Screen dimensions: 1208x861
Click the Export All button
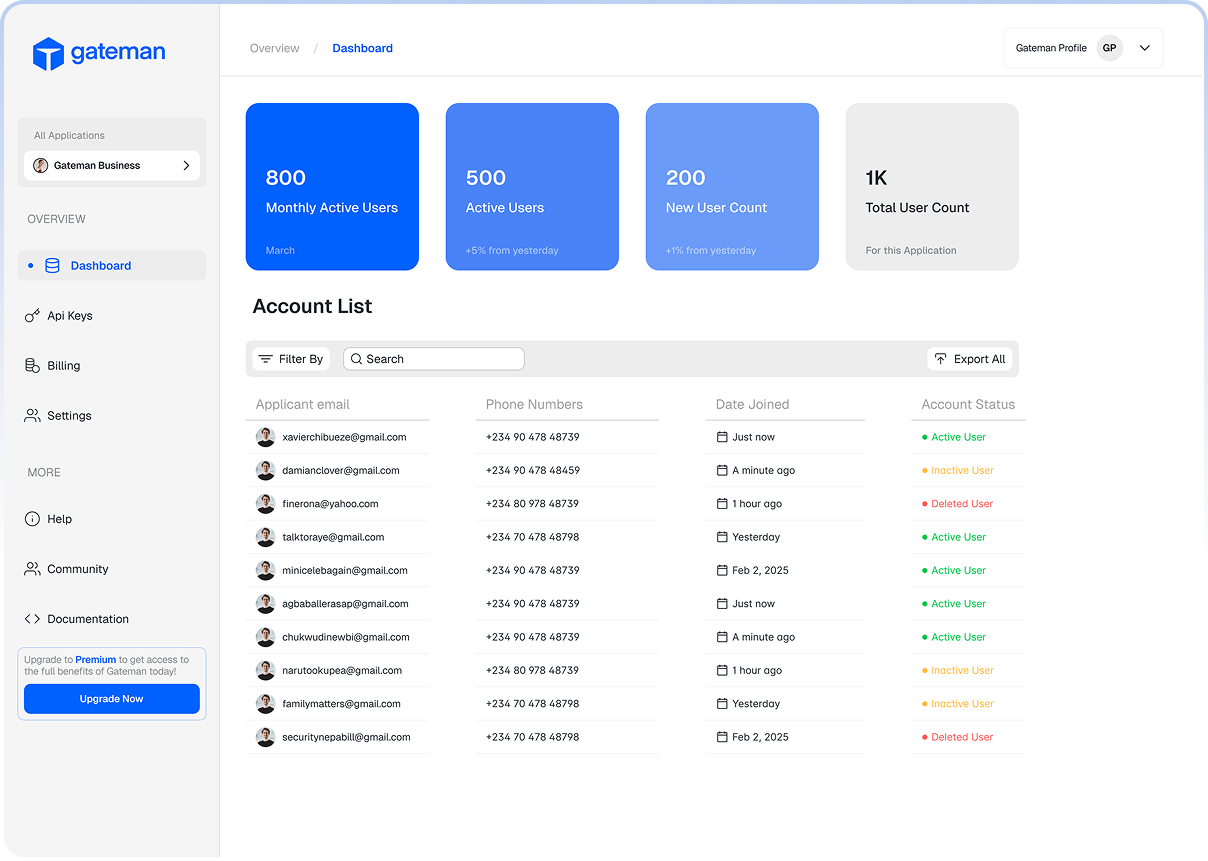click(x=970, y=359)
